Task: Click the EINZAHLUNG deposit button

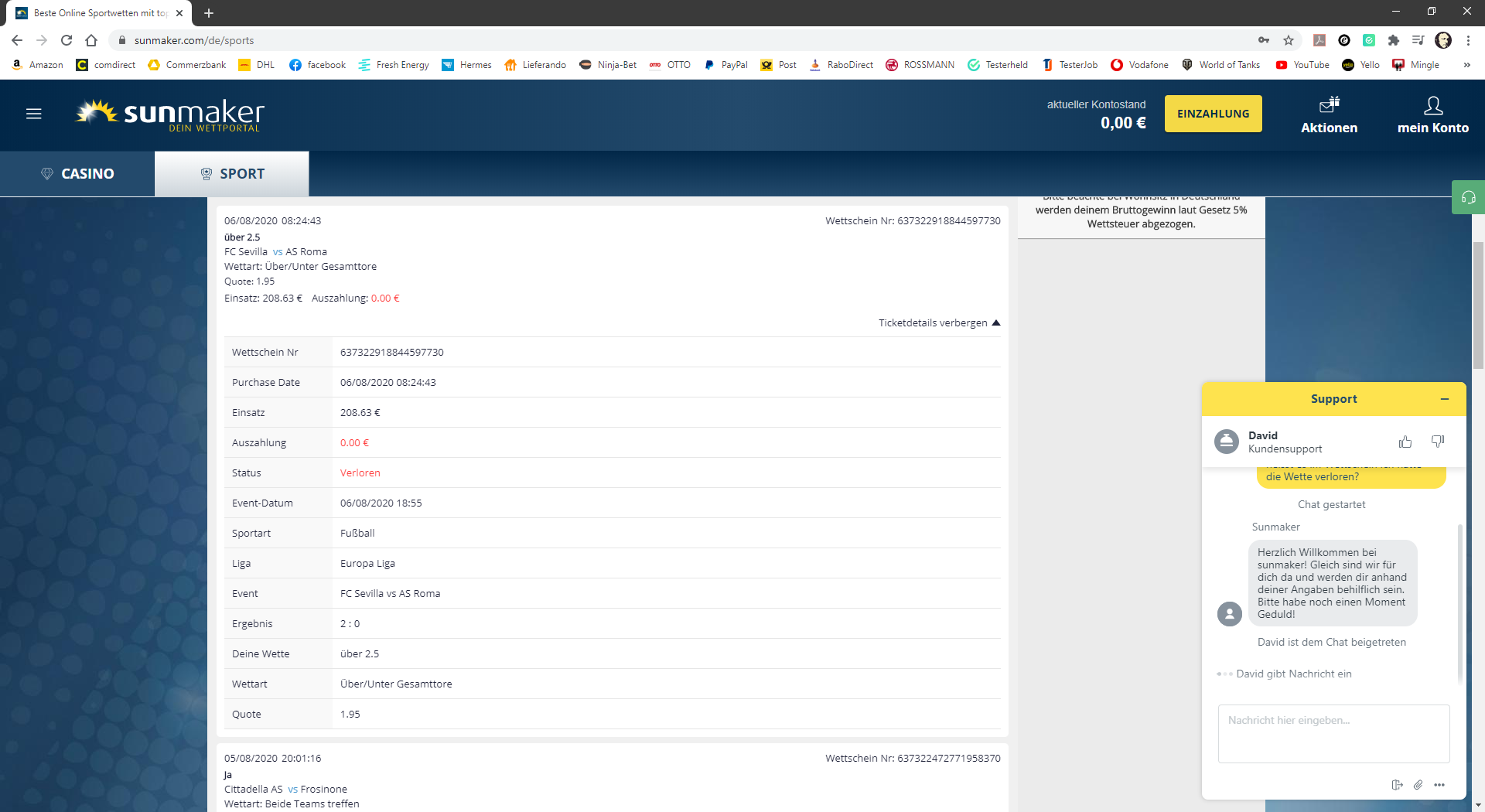Action: (1213, 114)
